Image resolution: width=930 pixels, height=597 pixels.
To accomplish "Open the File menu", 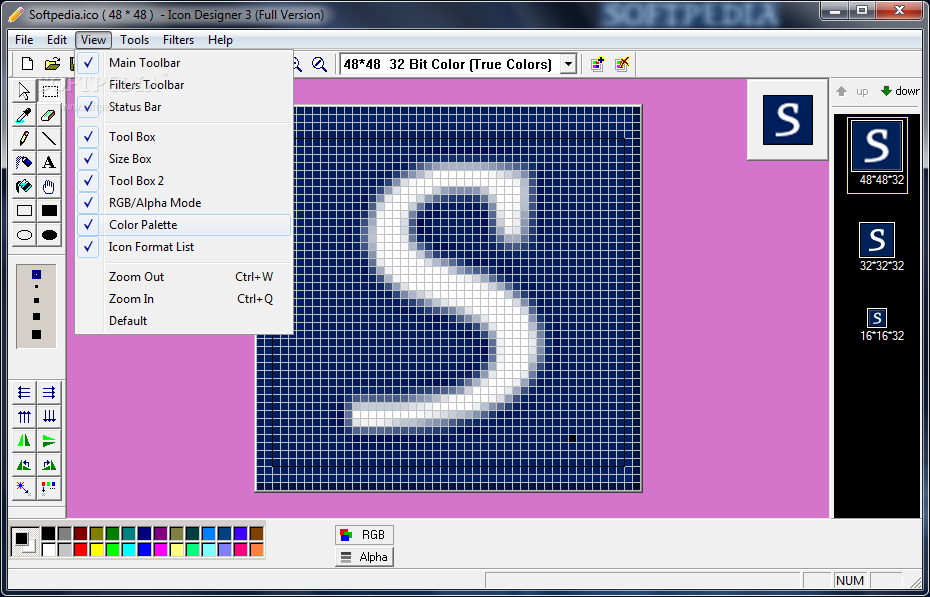I will coord(24,40).
